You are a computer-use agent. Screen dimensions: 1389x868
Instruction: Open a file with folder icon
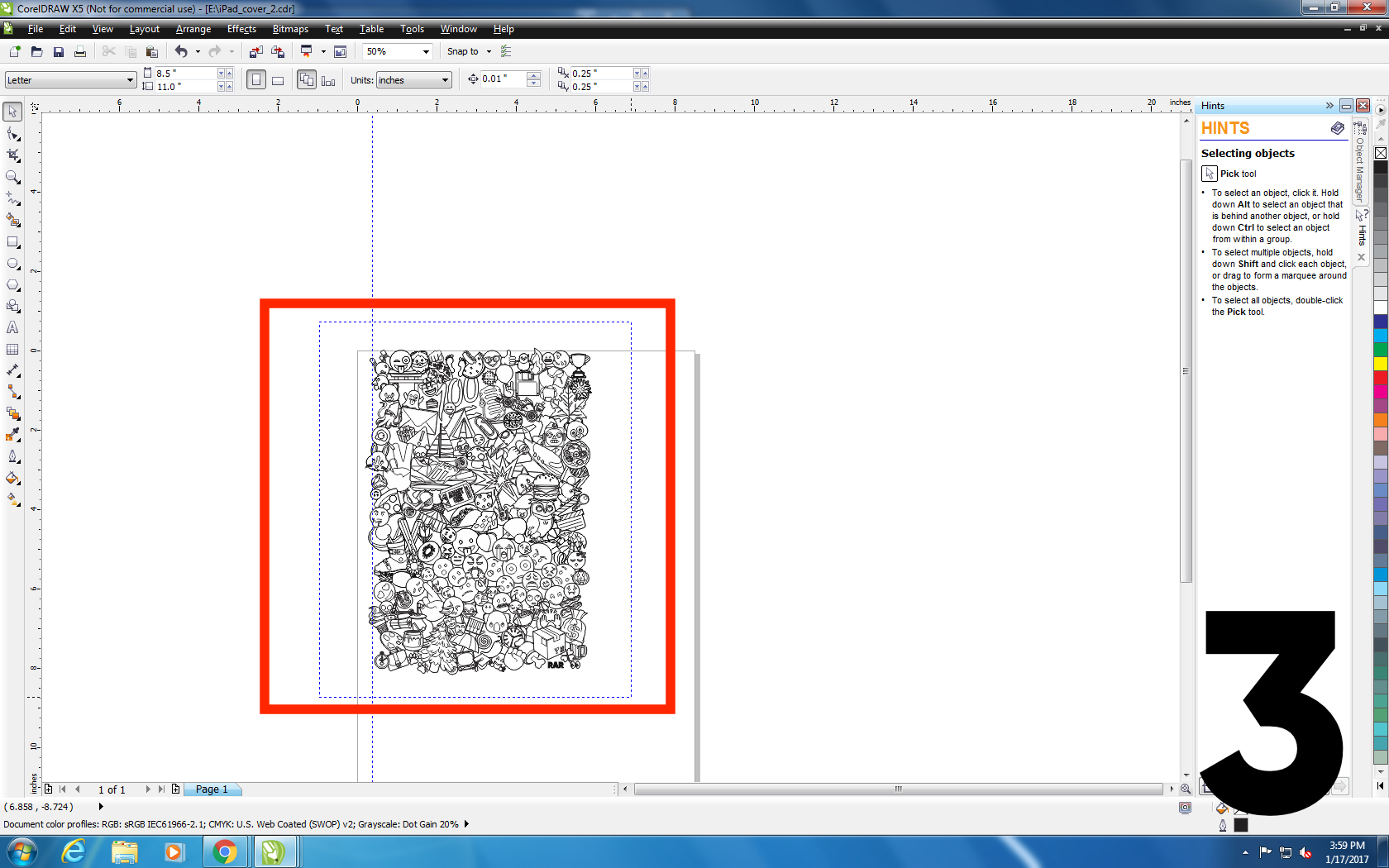[x=36, y=51]
